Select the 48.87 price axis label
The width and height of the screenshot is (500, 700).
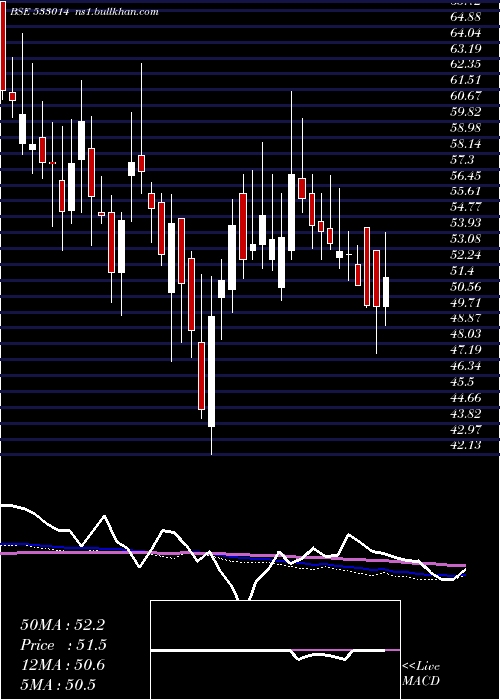coord(466,318)
